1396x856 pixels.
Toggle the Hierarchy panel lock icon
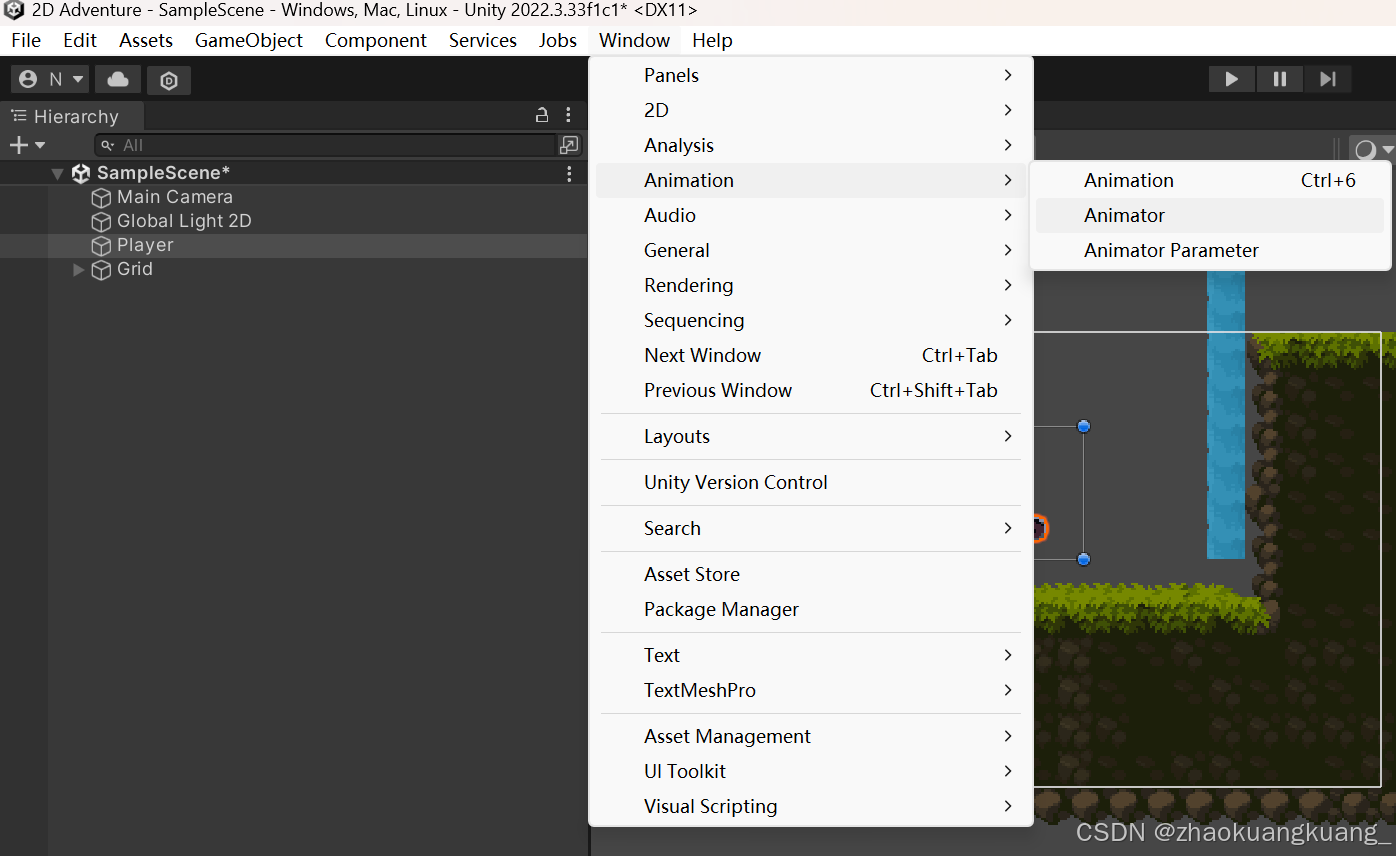click(x=542, y=115)
